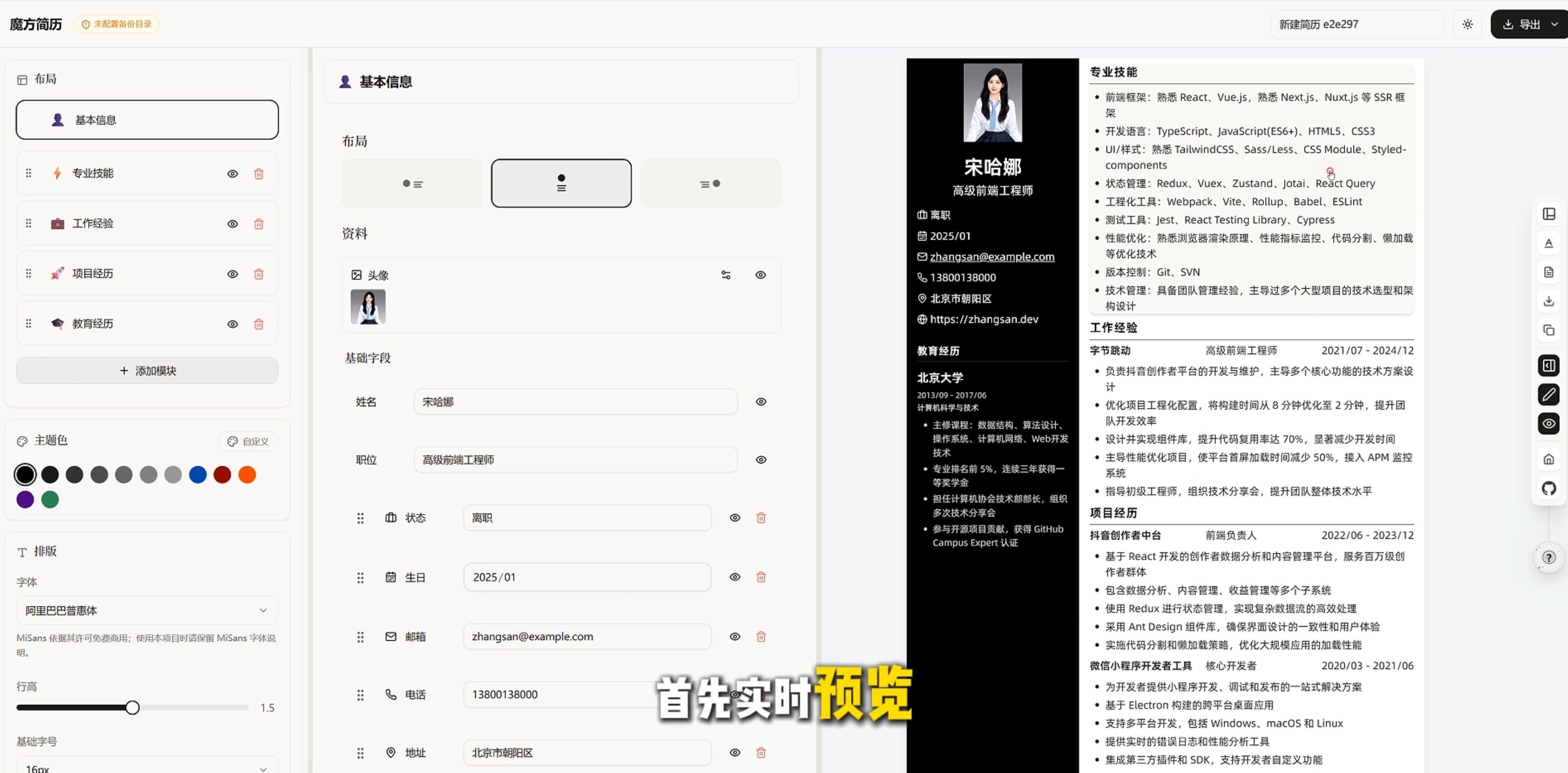Click the help question mark button
The height and width of the screenshot is (773, 1568).
[1549, 557]
